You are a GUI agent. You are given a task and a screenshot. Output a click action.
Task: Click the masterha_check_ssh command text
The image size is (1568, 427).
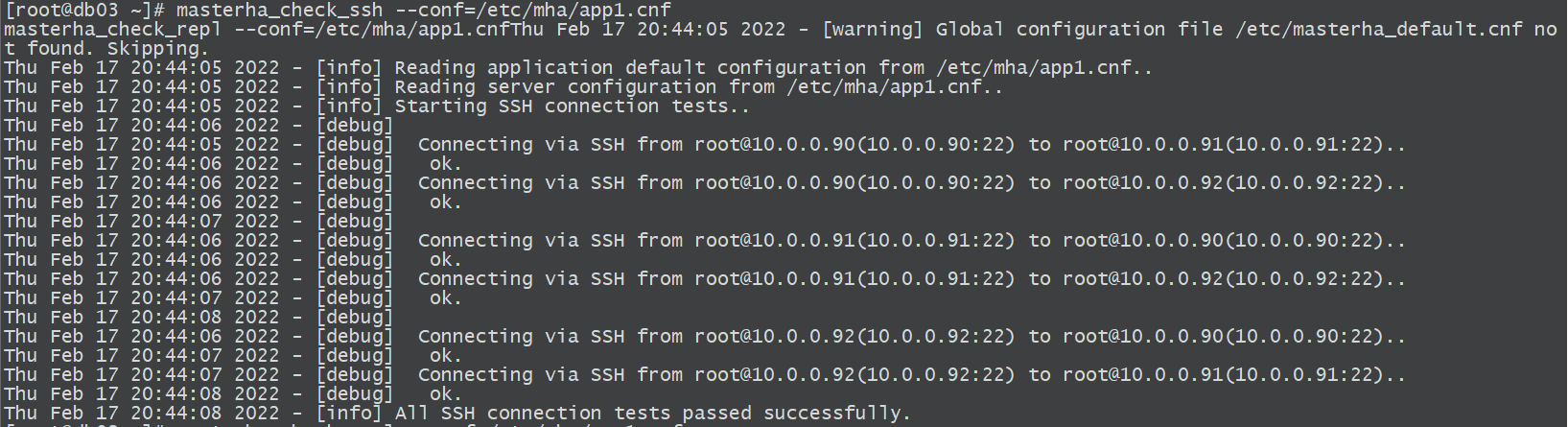pyautogui.click(x=279, y=10)
